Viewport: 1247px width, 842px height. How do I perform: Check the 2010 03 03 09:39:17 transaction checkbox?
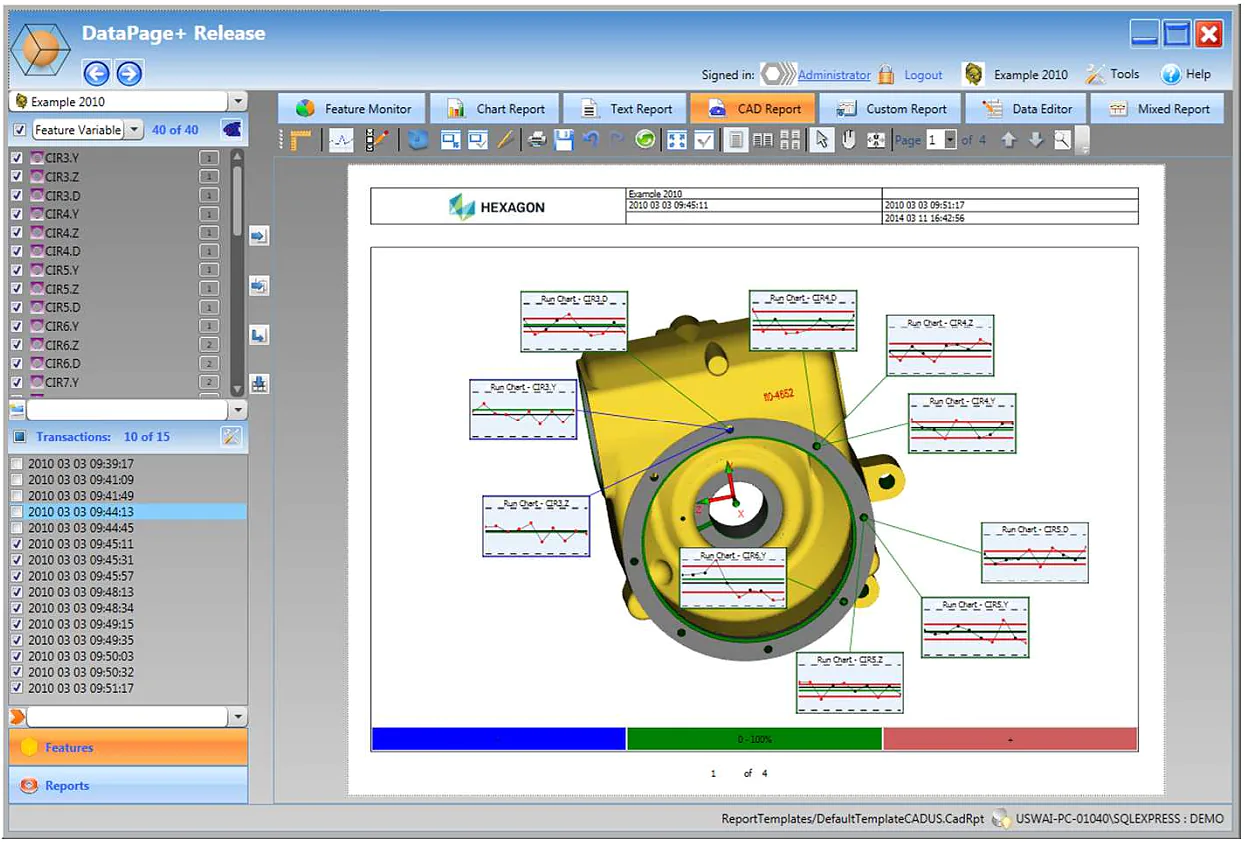(16, 464)
